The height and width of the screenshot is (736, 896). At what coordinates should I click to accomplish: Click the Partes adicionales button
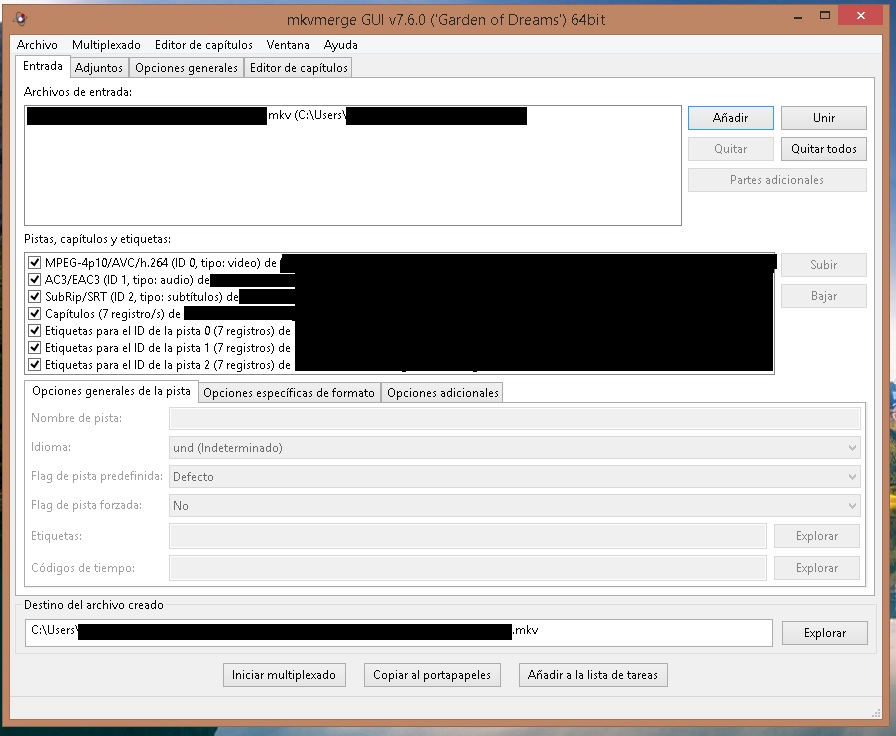click(x=777, y=180)
